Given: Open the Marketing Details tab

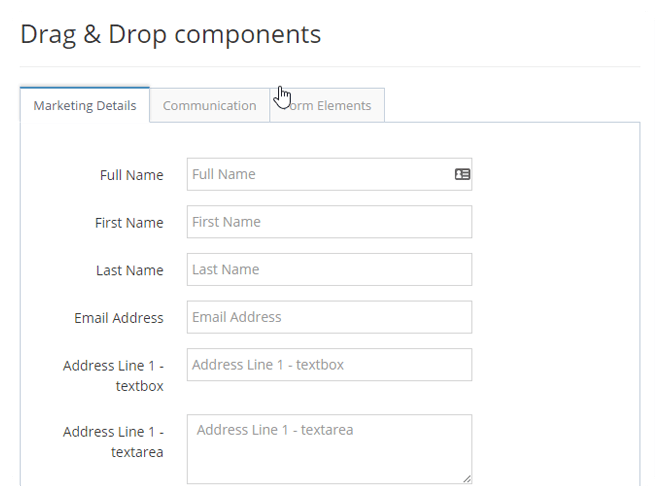Looking at the screenshot, I should pyautogui.click(x=85, y=105).
